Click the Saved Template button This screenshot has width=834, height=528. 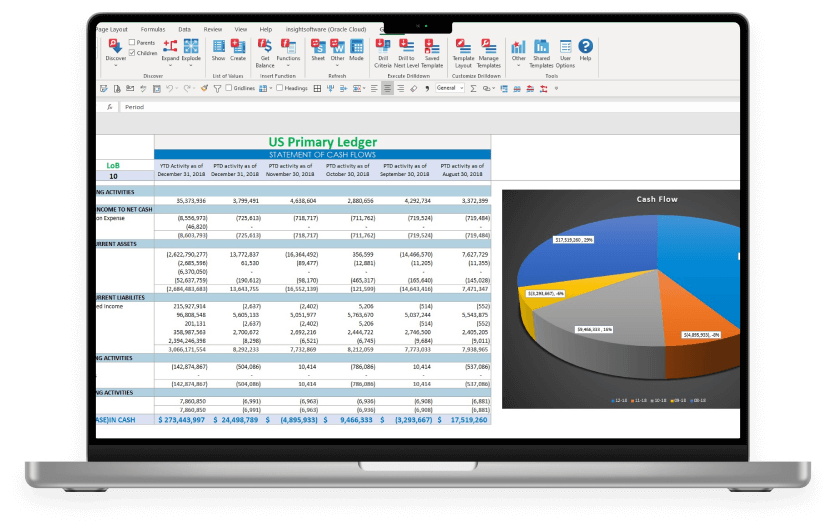click(431, 46)
